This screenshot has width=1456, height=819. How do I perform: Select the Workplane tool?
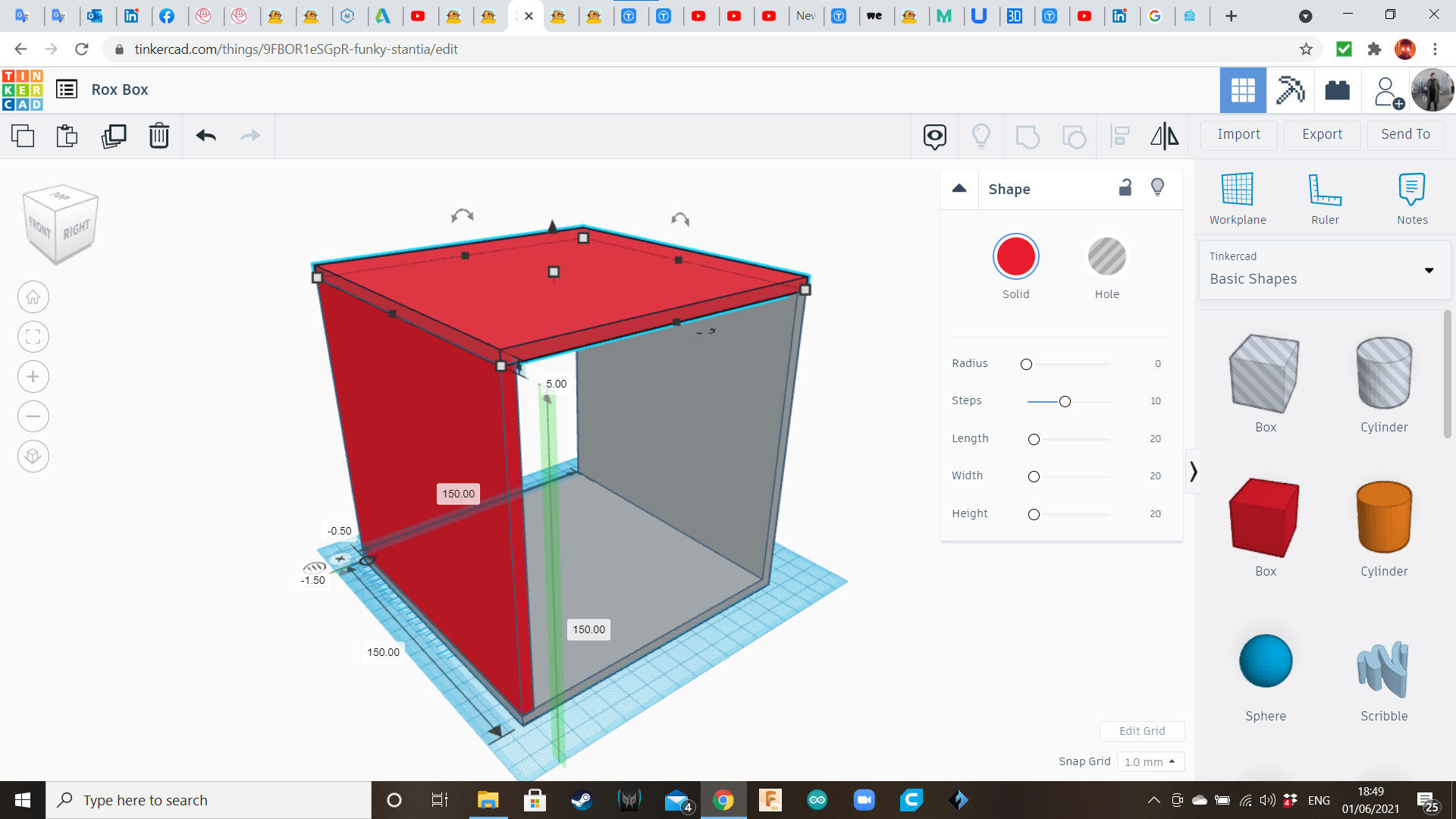coord(1237,197)
